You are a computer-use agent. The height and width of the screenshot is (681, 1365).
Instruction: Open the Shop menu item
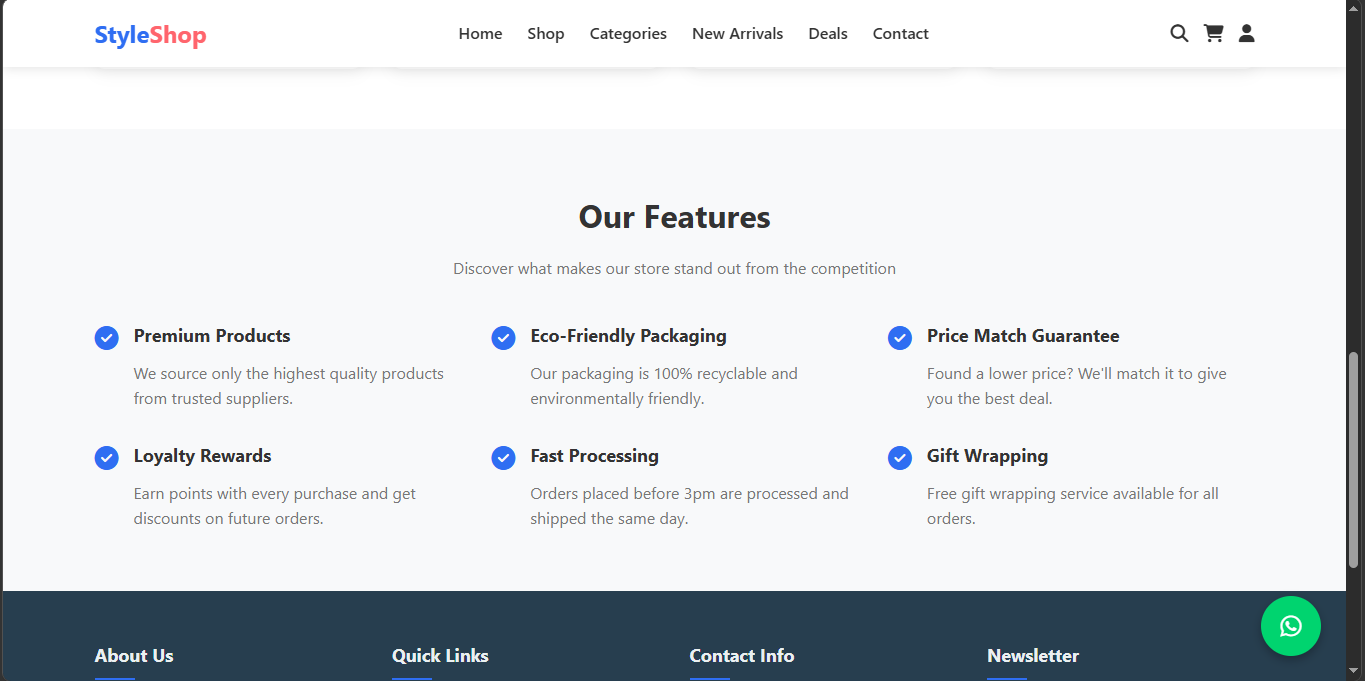click(x=546, y=34)
